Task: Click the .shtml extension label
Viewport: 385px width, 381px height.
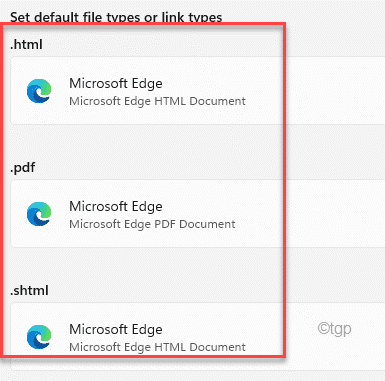Action: coord(29,290)
